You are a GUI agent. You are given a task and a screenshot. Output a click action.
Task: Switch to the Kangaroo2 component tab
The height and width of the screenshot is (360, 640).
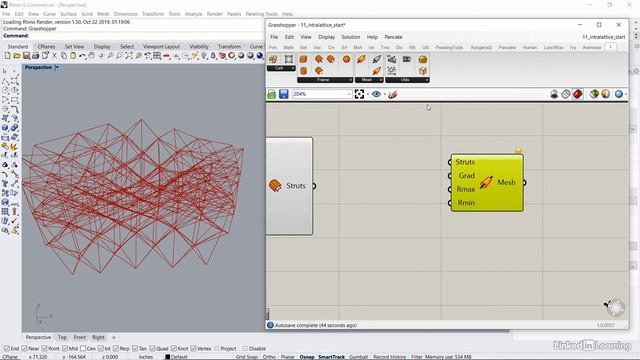coord(481,47)
